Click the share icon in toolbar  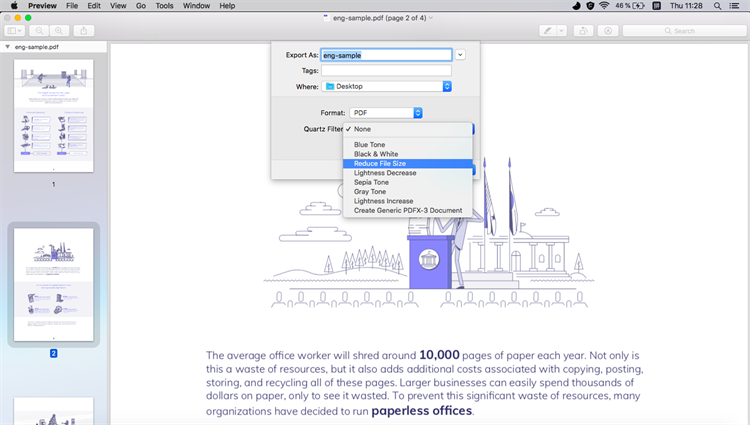(84, 31)
